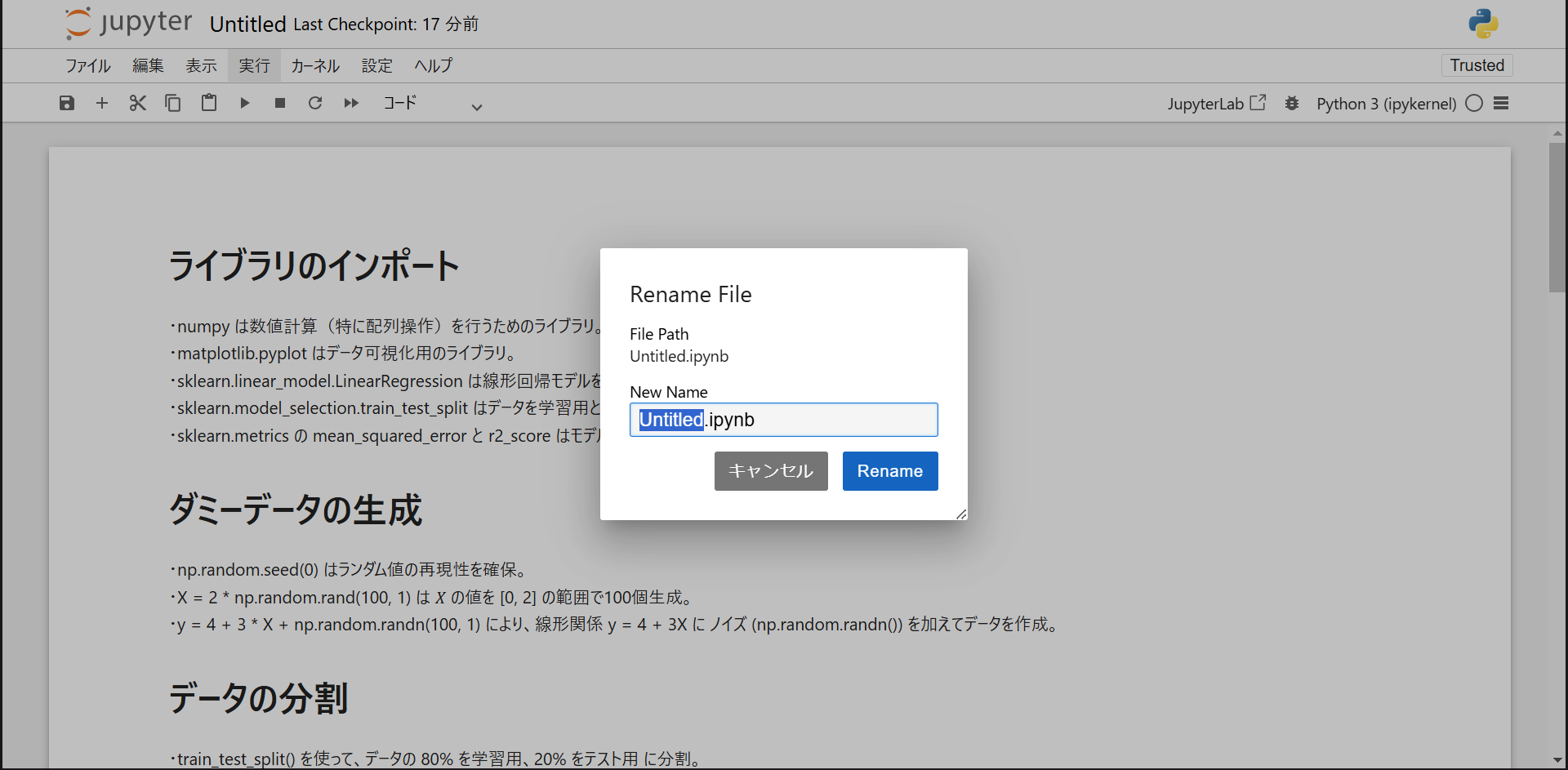Check kernel status via the circle indicator
The image size is (1568, 770).
pyautogui.click(x=1474, y=103)
